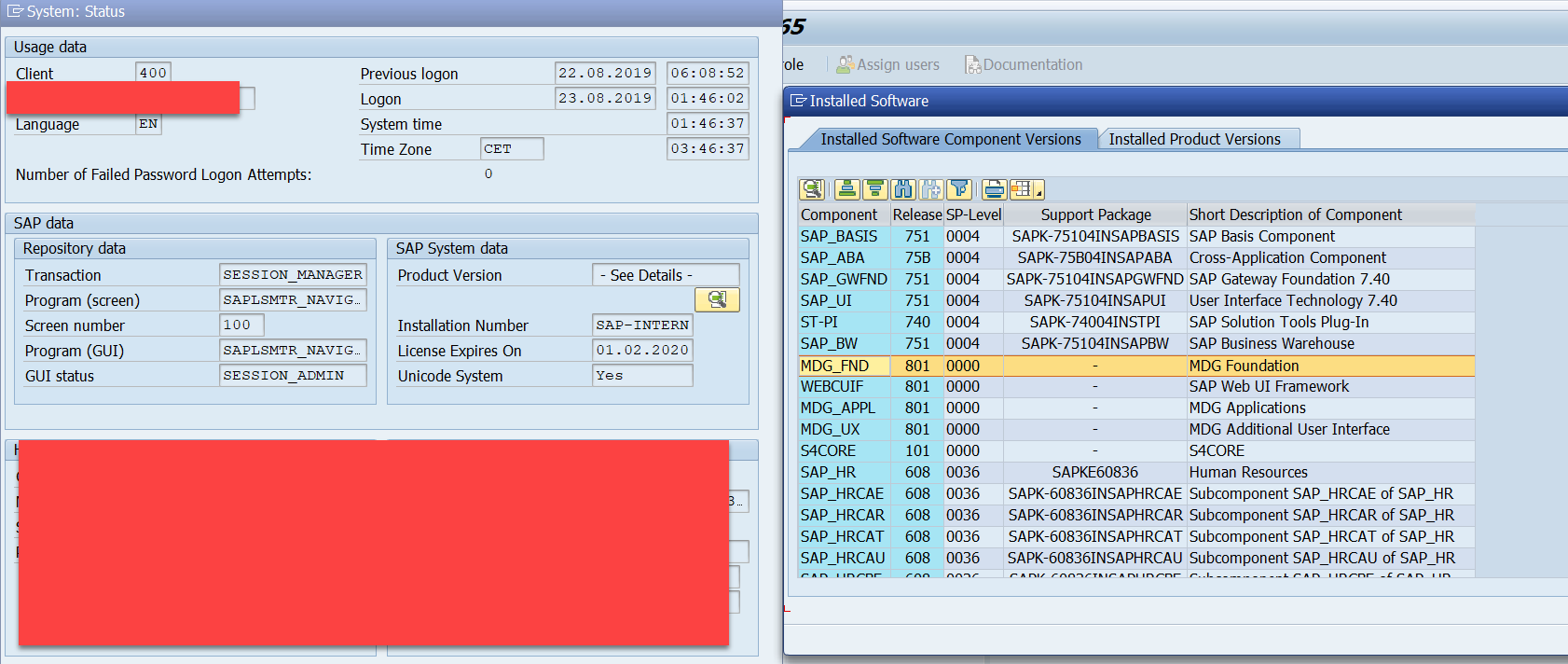Screen dimensions: 1568x664
Task: Click the License Expires On field 01.02.2020
Action: coord(642,351)
